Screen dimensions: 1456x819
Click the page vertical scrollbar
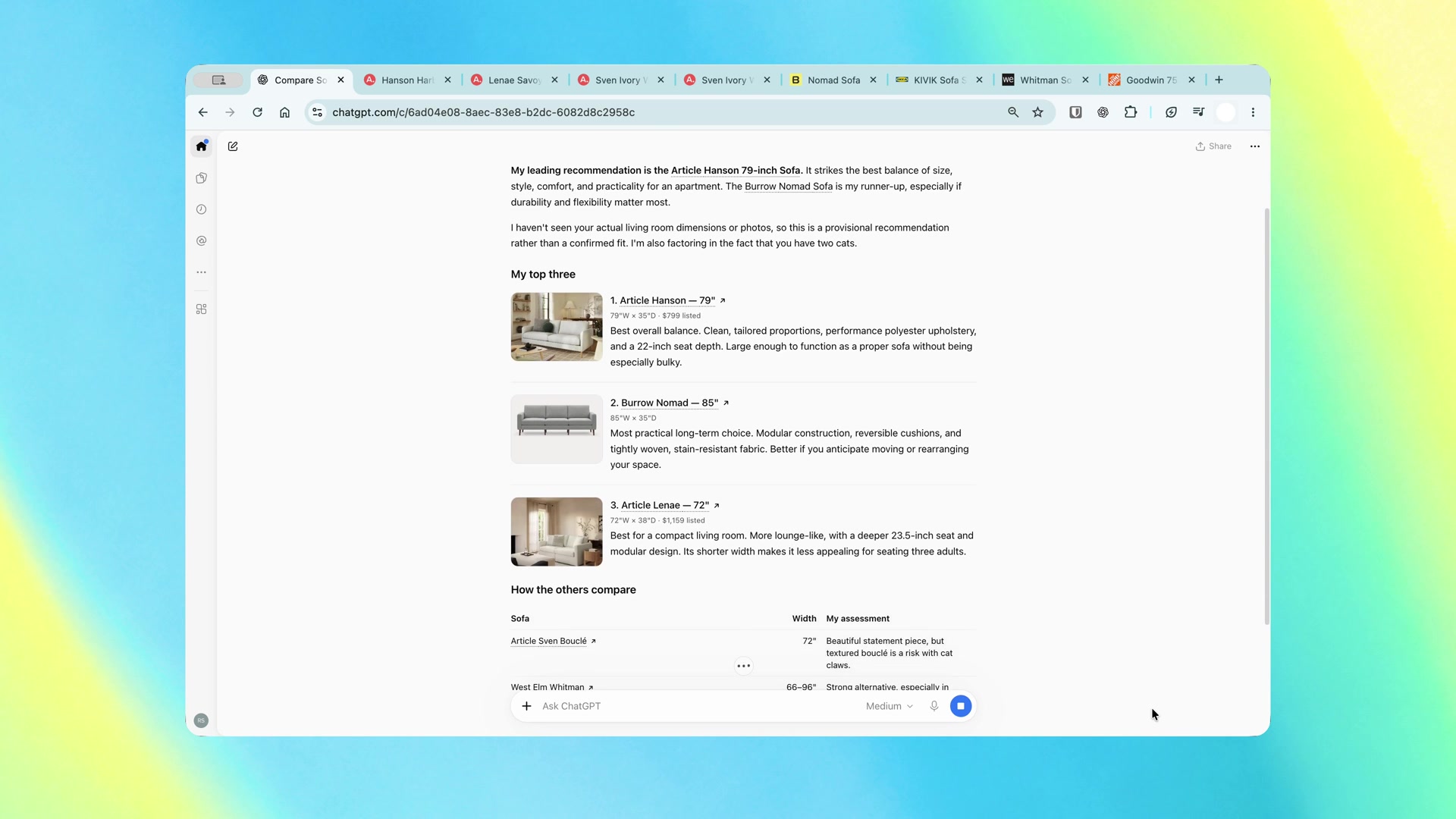[x=1266, y=416]
